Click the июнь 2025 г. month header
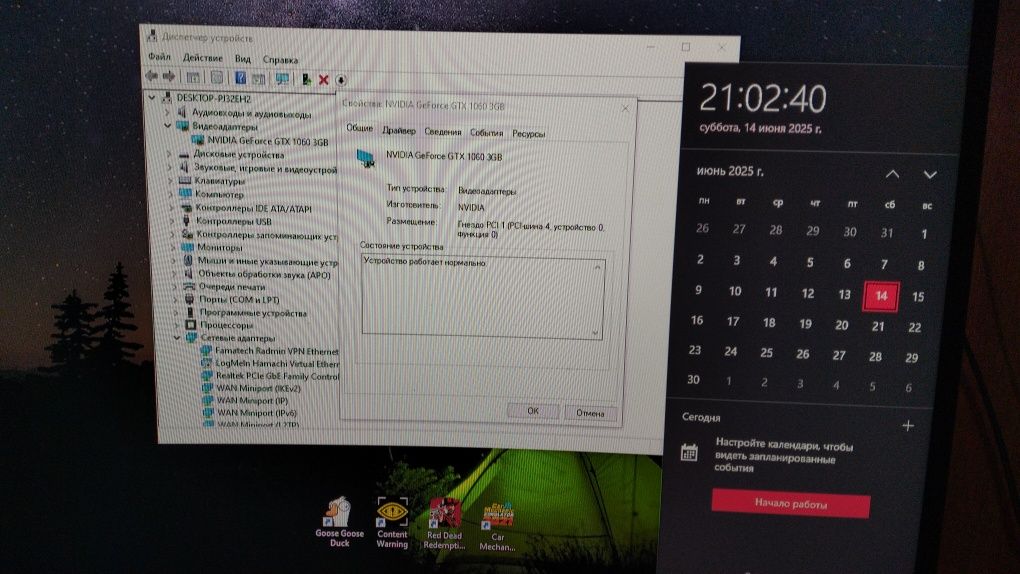1020x574 pixels. click(x=730, y=171)
